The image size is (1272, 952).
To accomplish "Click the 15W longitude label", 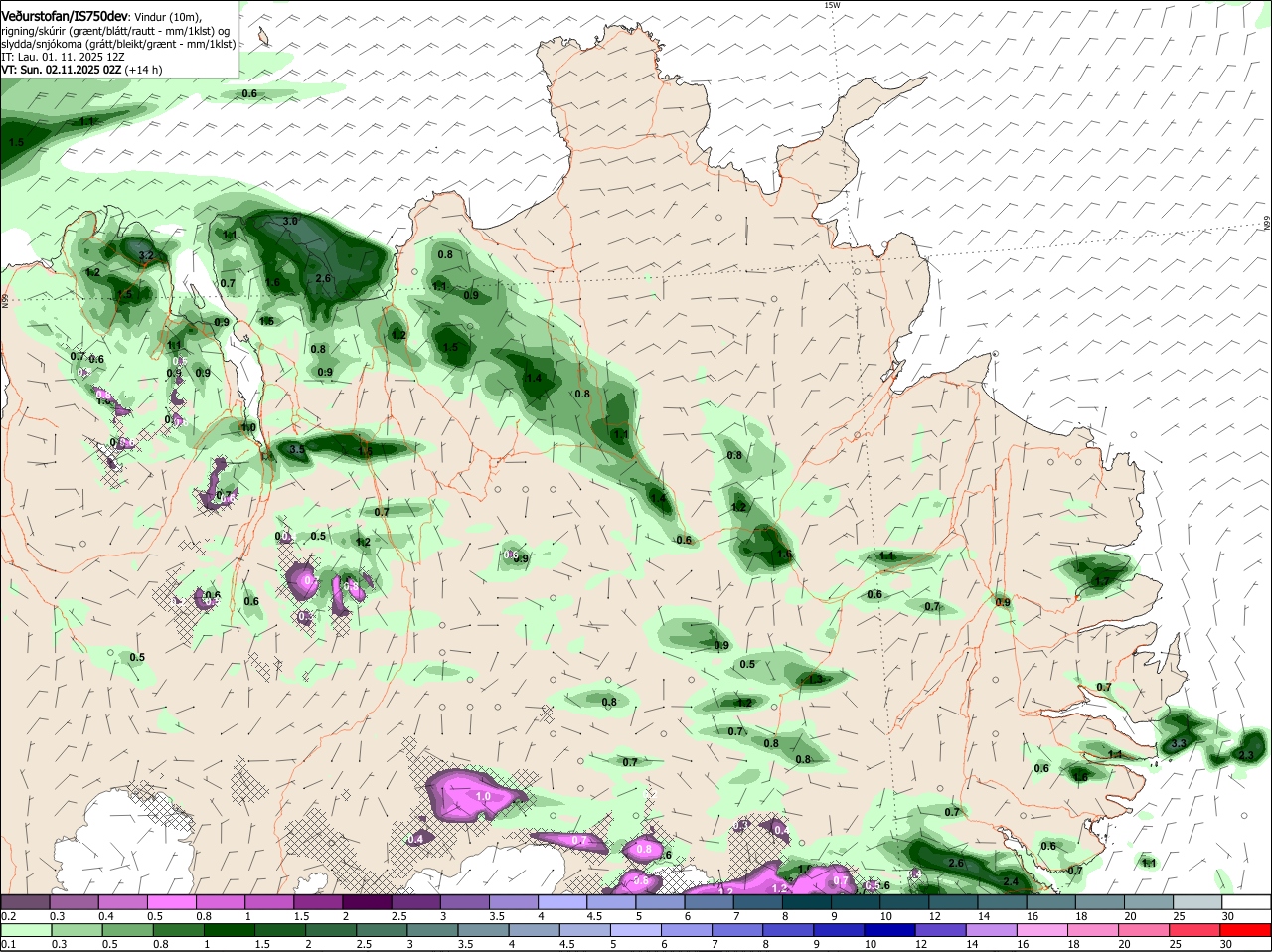I will click(832, 5).
